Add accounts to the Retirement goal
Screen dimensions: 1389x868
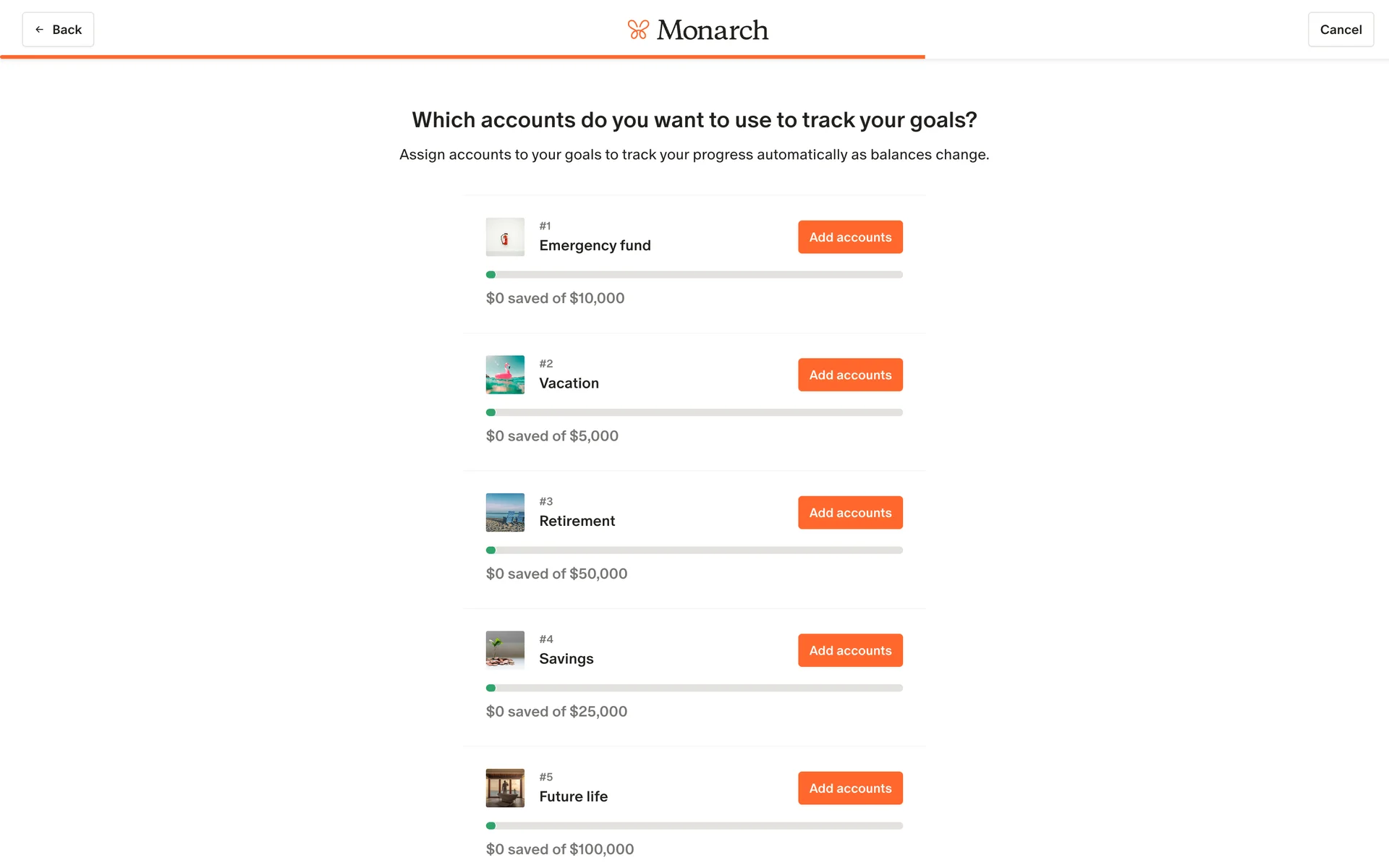(850, 513)
